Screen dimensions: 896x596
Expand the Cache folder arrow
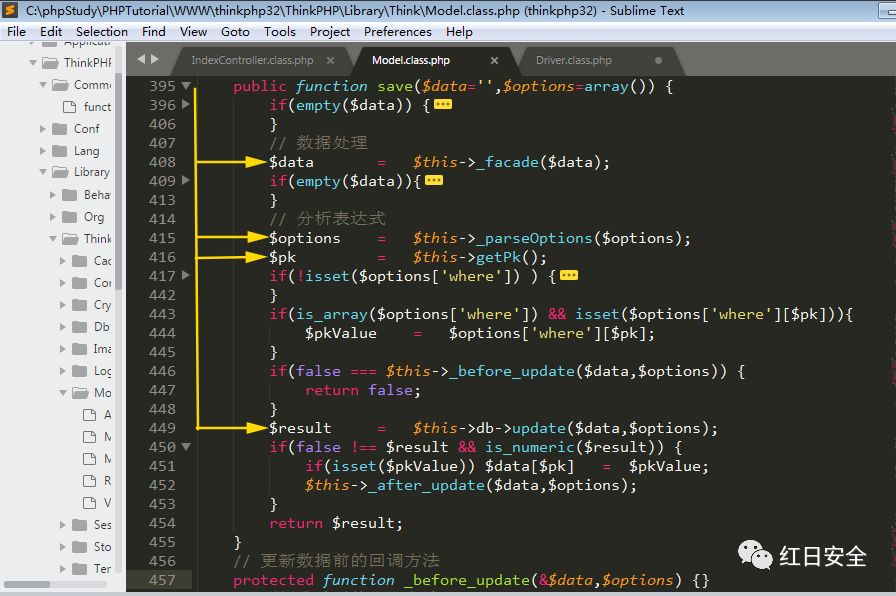coord(63,261)
